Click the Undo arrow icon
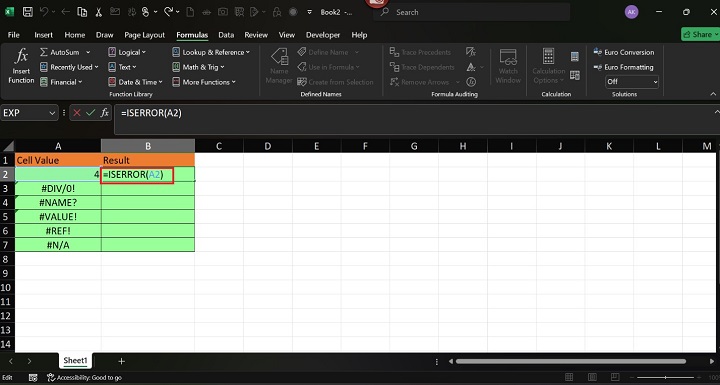This screenshot has height=385, width=720. click(x=45, y=12)
